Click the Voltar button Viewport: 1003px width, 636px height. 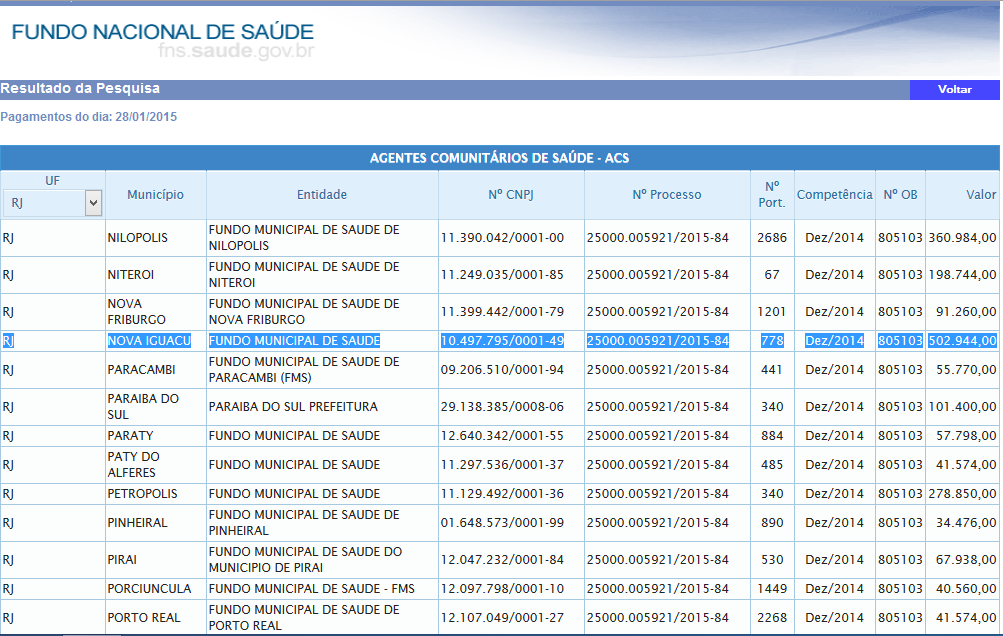[x=954, y=90]
